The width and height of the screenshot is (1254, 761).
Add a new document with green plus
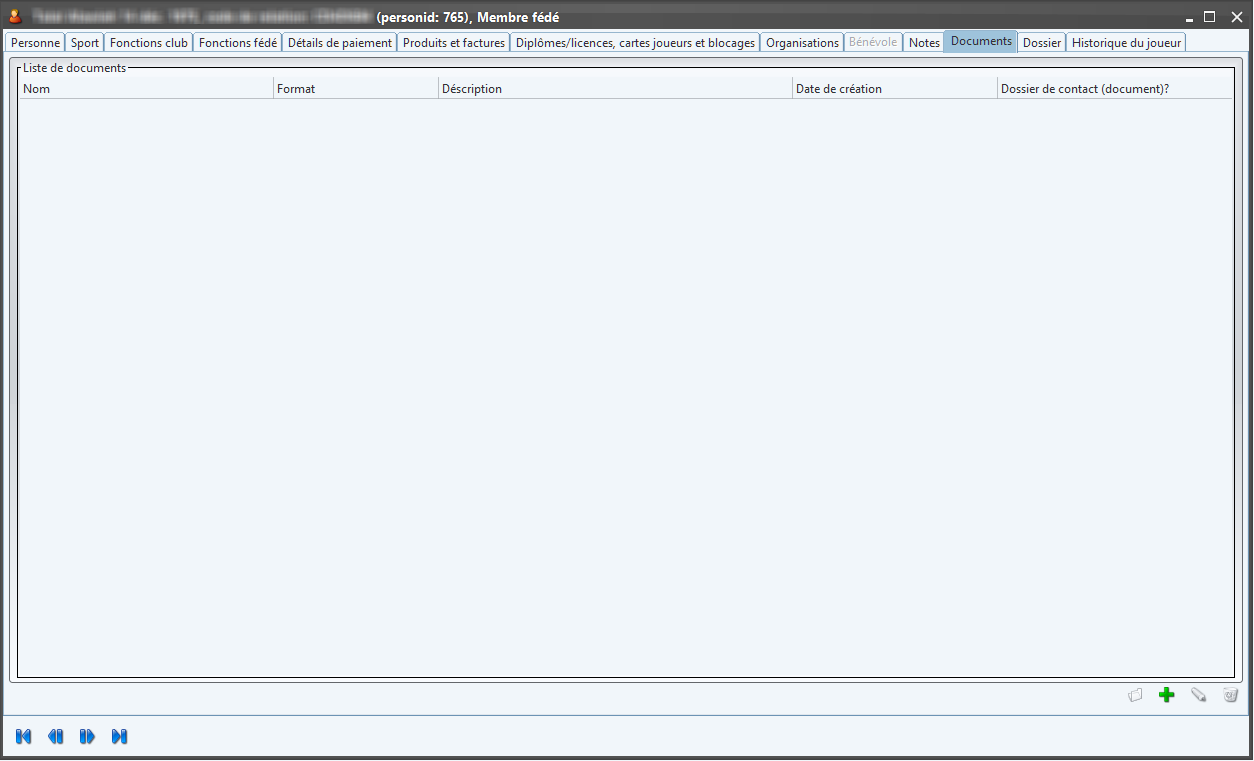point(1166,695)
